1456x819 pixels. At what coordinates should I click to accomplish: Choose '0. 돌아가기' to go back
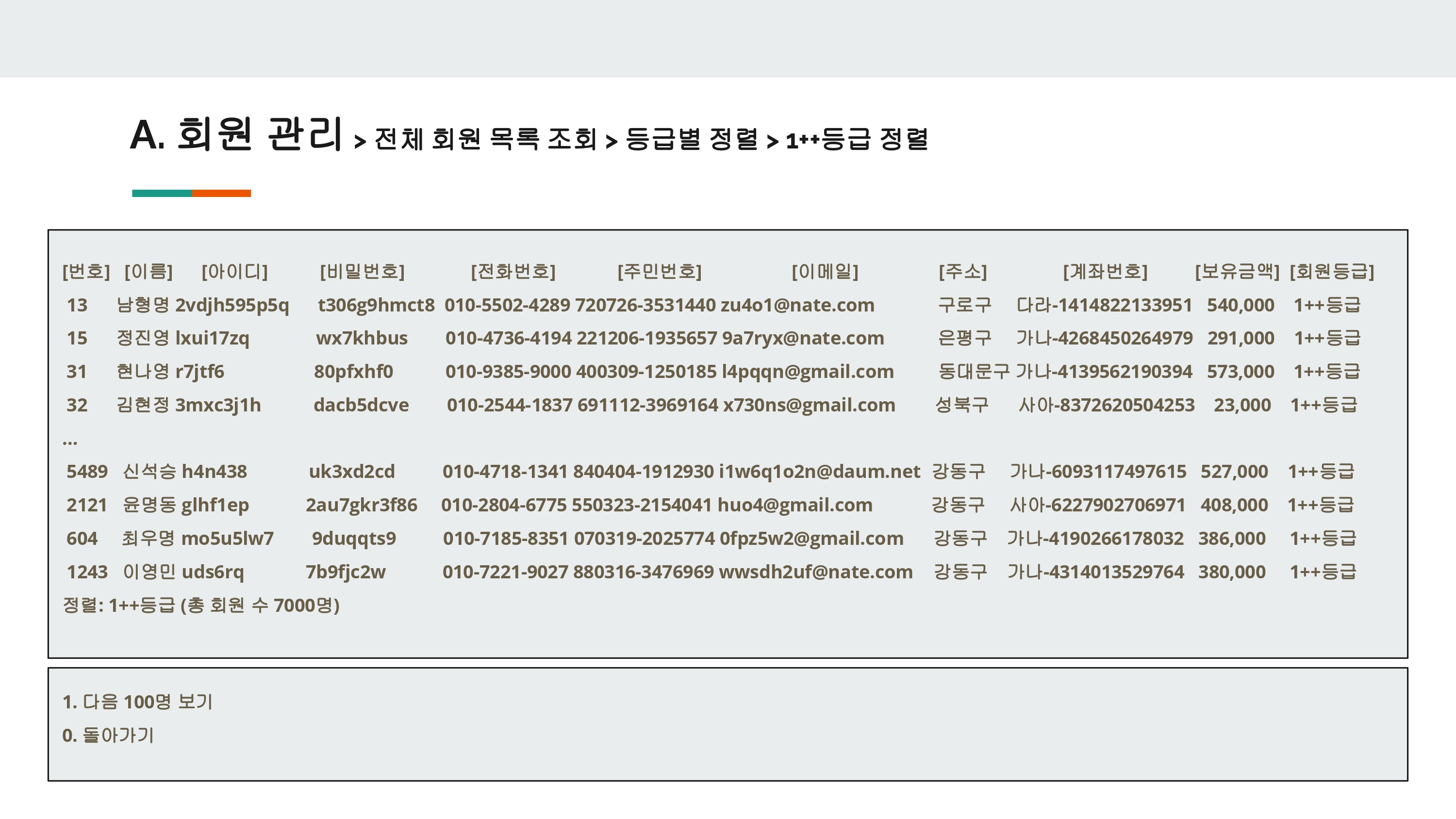(108, 735)
